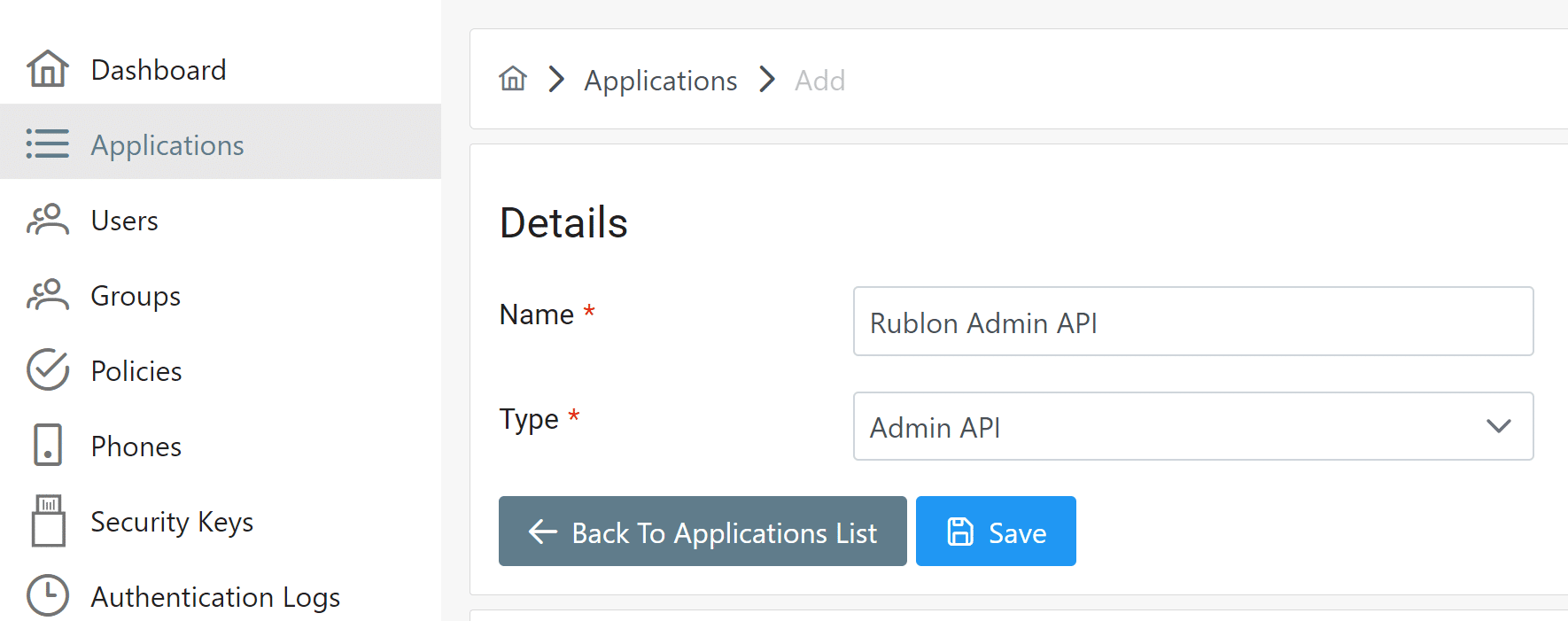Click Back To Applications List button
This screenshot has width=1568, height=621.
pyautogui.click(x=702, y=532)
